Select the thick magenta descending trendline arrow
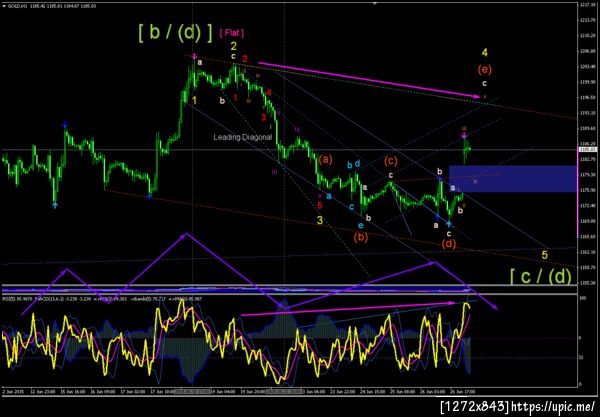Viewport: 600px width, 417px height. coord(369,80)
